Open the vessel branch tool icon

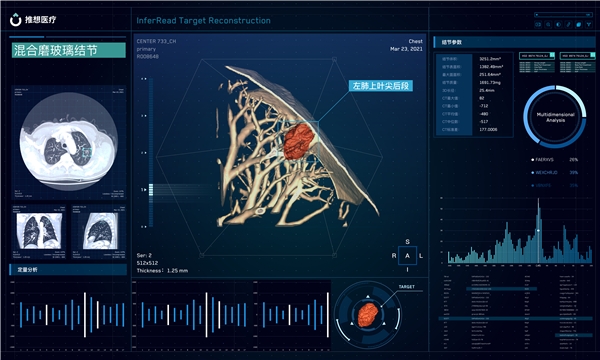[x=589, y=24]
